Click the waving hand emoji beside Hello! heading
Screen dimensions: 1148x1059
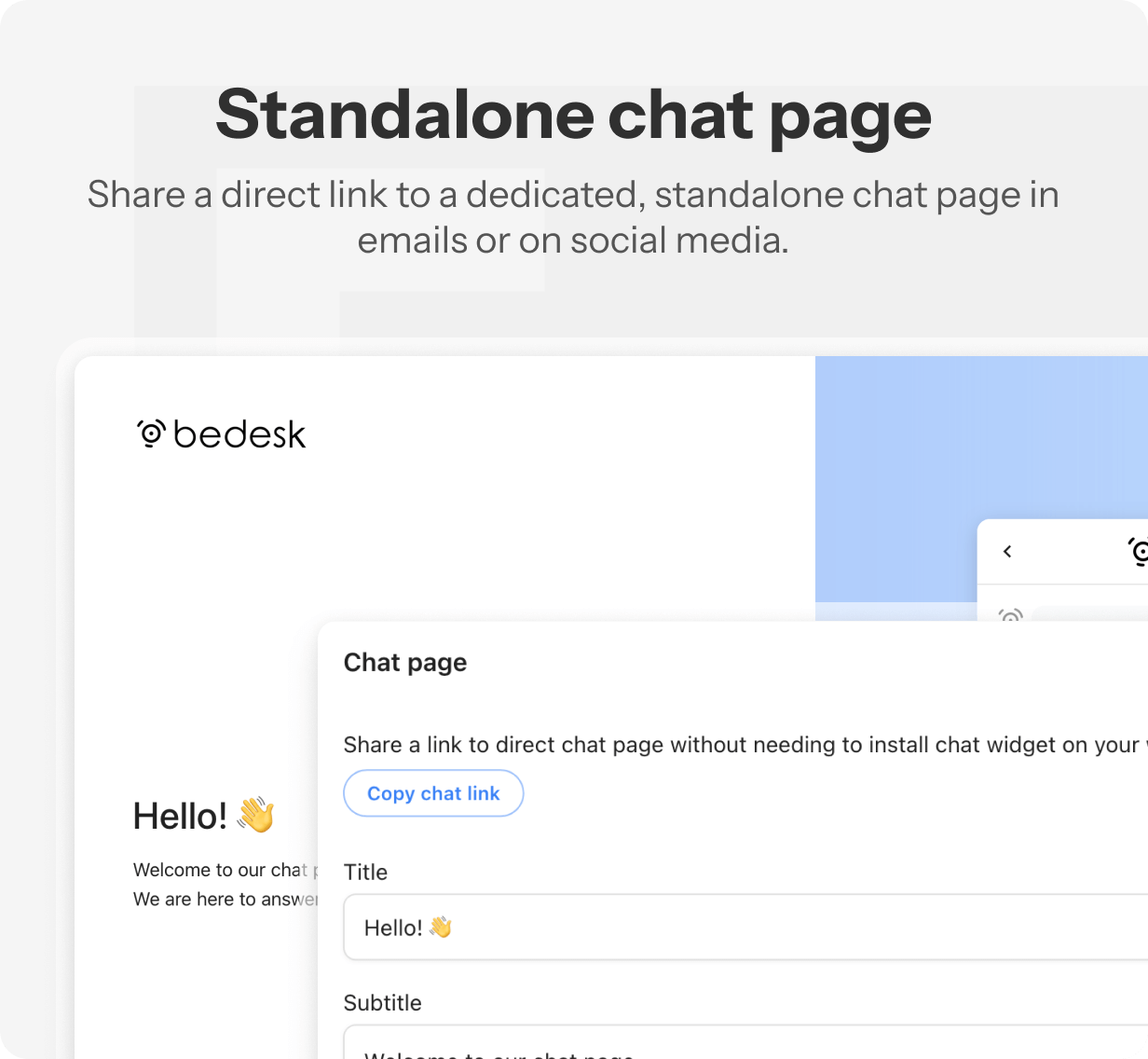[x=255, y=815]
